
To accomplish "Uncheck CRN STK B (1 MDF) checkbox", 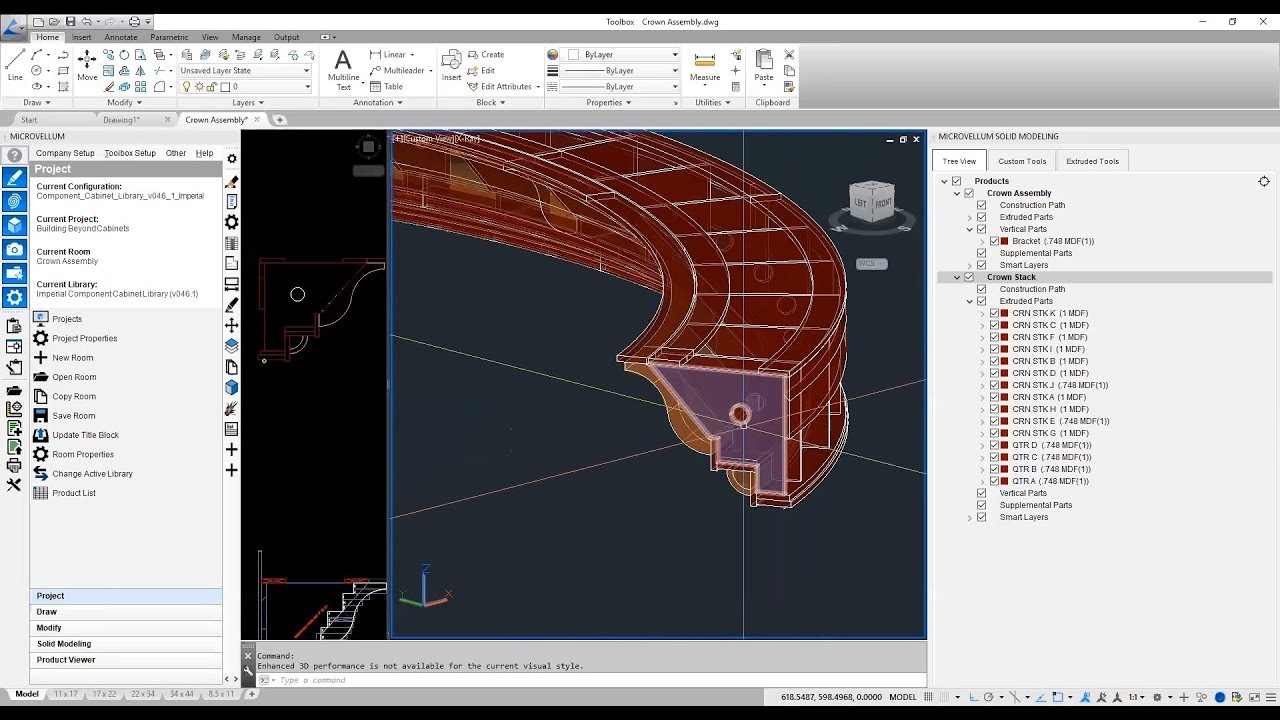I will [994, 361].
